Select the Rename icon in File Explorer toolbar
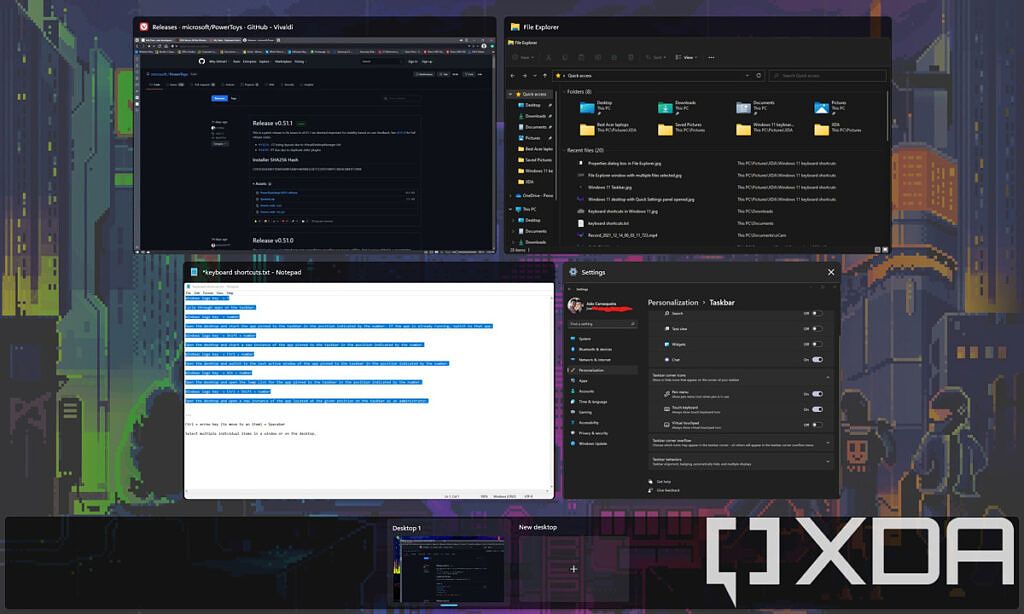 pyautogui.click(x=597, y=57)
